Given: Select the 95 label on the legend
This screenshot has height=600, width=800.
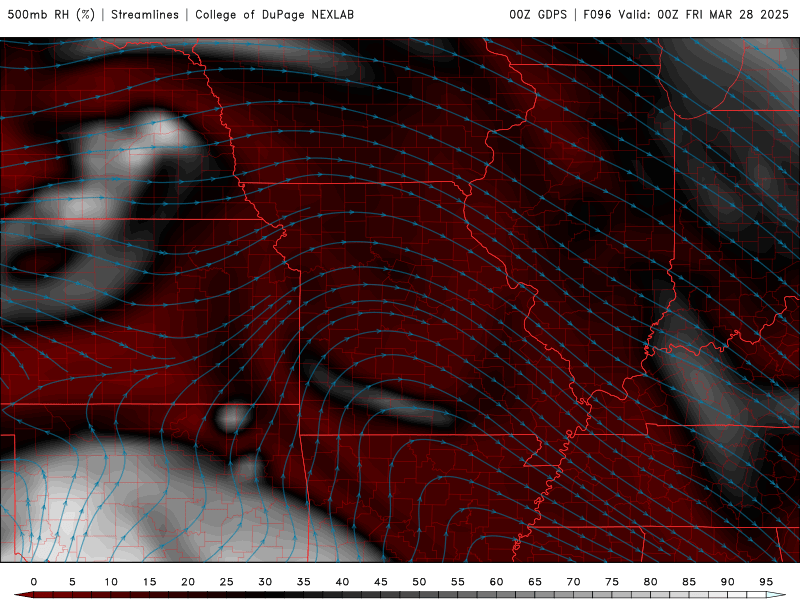Looking at the screenshot, I should coord(766,582).
